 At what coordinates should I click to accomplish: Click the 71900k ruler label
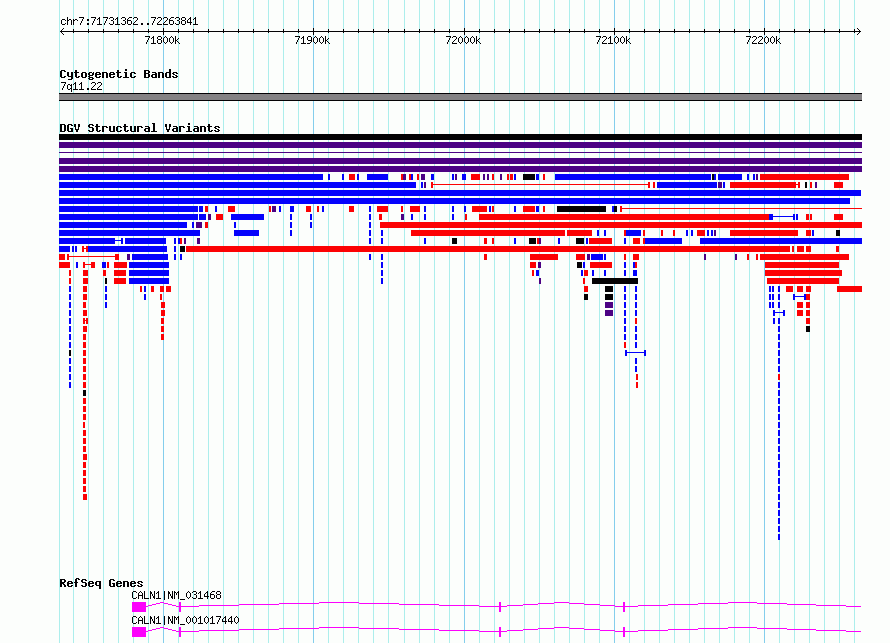point(312,40)
